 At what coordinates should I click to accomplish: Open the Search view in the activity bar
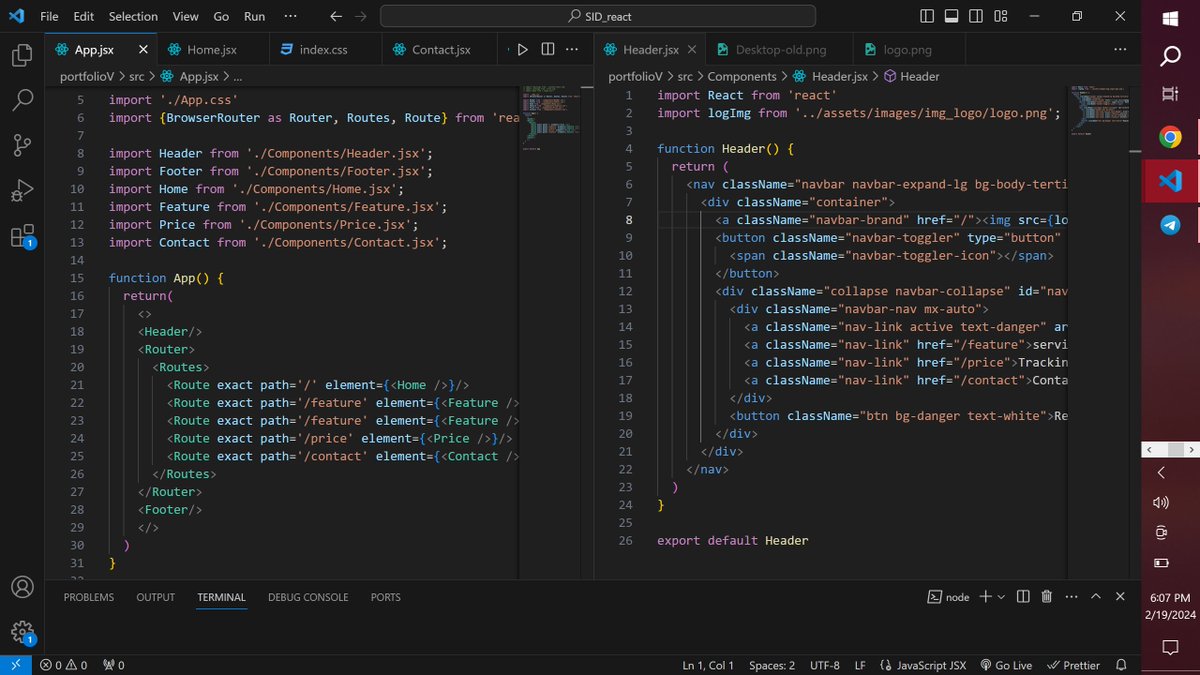tap(22, 100)
